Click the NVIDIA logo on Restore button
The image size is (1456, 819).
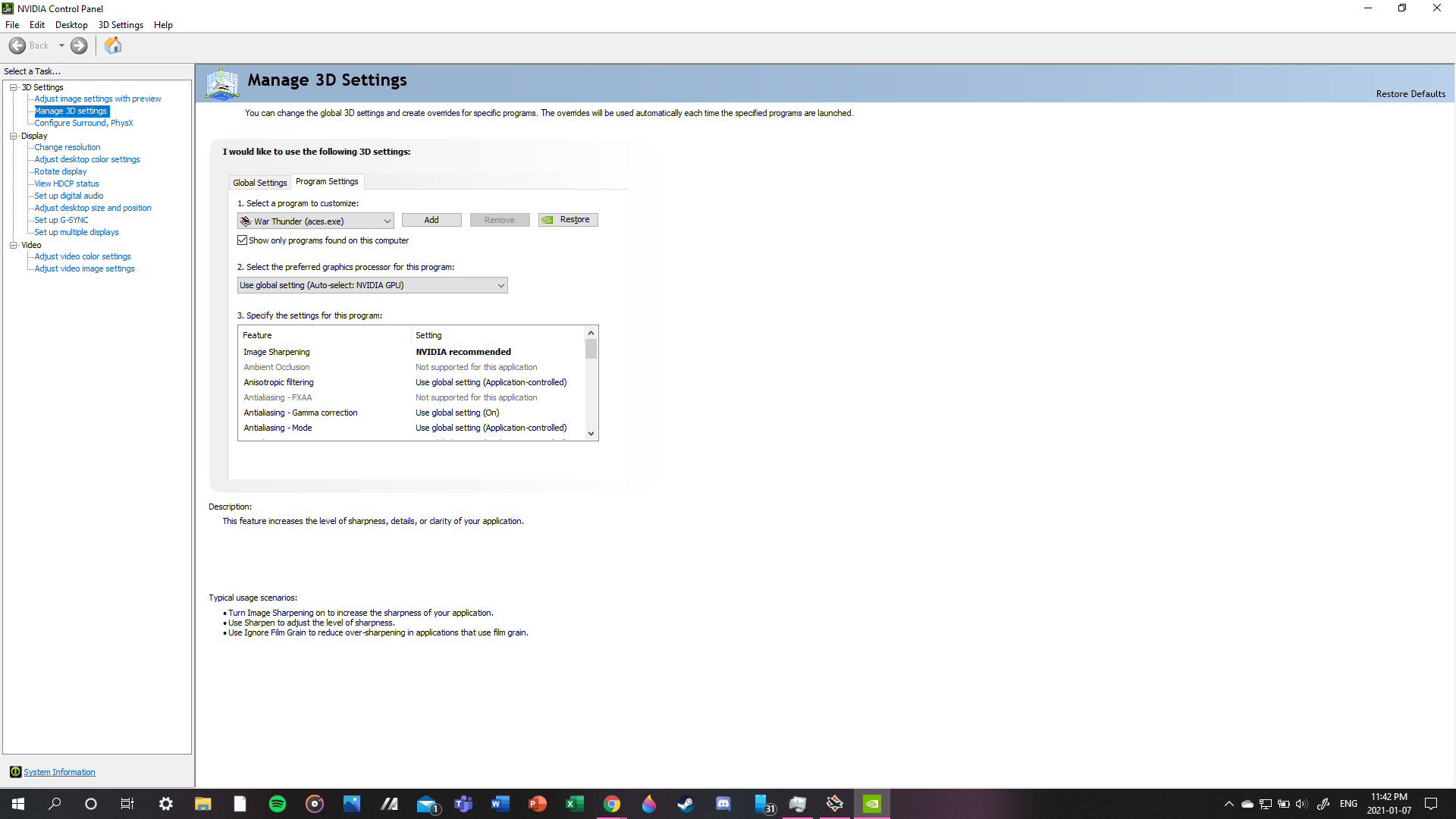[547, 220]
